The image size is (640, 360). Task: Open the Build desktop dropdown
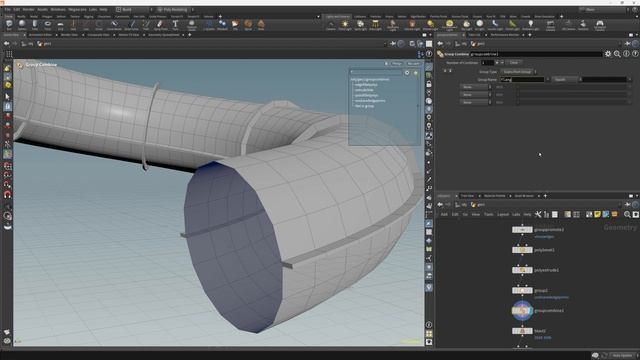pos(133,9)
